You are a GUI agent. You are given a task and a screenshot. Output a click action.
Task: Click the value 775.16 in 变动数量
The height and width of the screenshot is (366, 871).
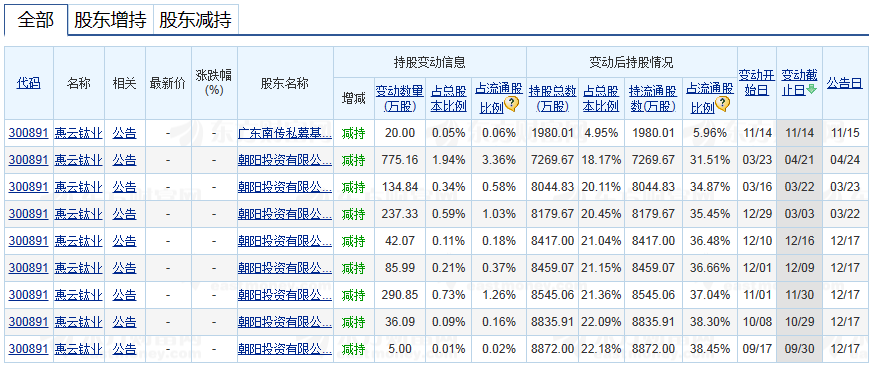pos(400,161)
